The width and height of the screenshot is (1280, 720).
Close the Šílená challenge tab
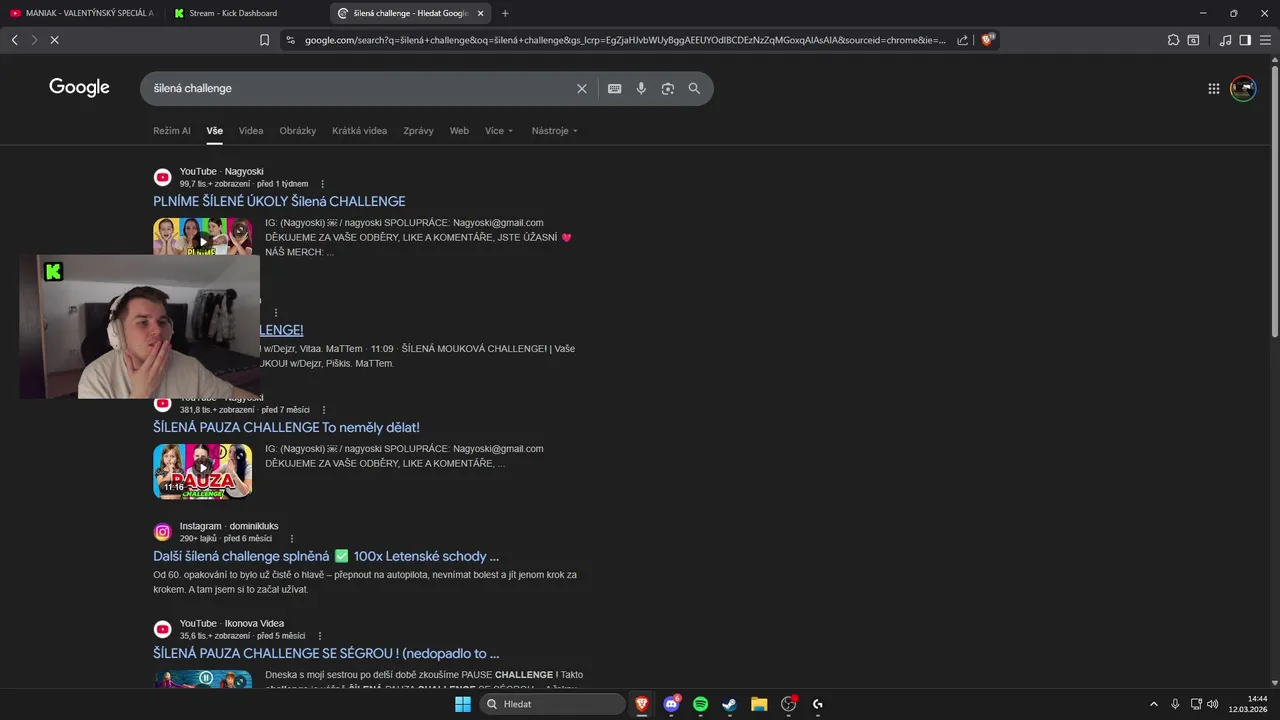coord(481,13)
